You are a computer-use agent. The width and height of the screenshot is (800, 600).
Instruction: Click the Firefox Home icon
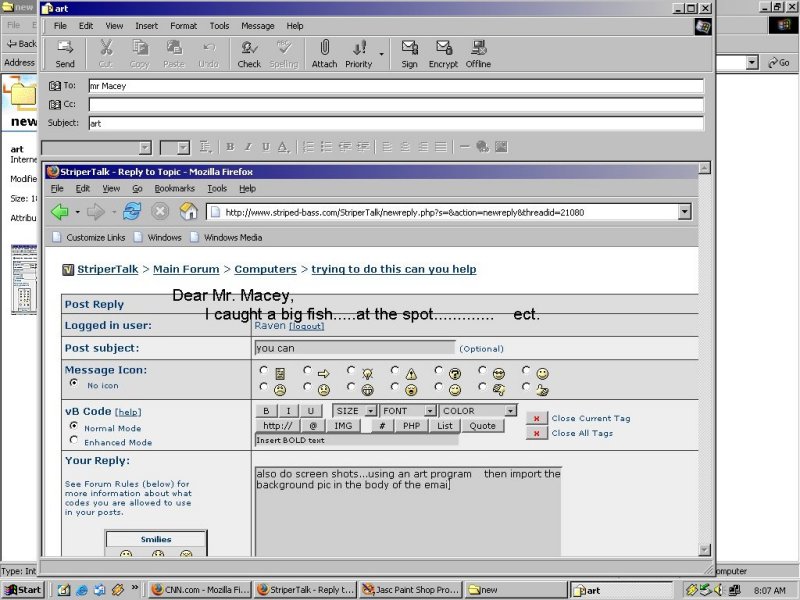pos(188,211)
